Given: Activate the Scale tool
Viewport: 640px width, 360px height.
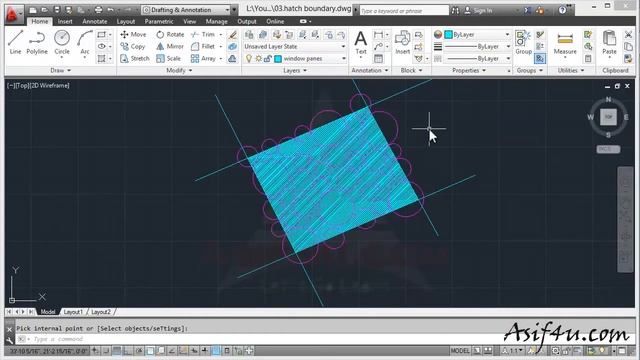Looking at the screenshot, I should [x=168, y=58].
